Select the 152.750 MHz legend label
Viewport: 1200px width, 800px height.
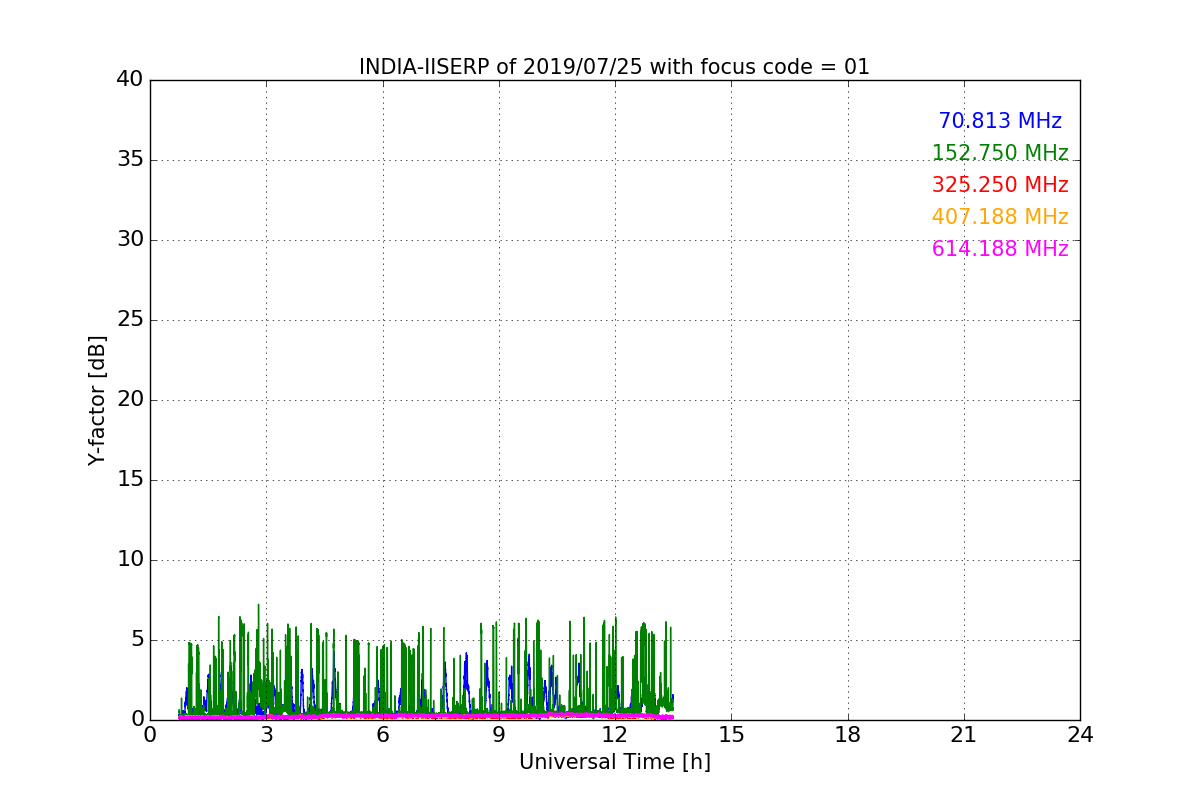pyautogui.click(x=1000, y=153)
